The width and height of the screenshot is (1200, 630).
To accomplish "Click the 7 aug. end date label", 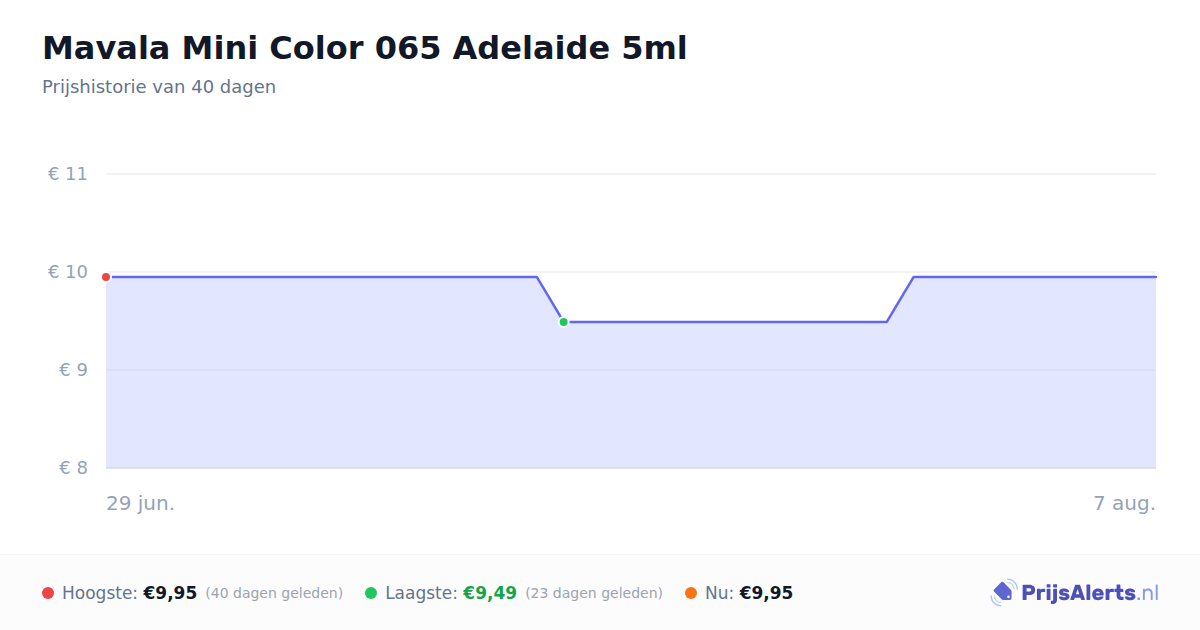I will pos(1125,503).
